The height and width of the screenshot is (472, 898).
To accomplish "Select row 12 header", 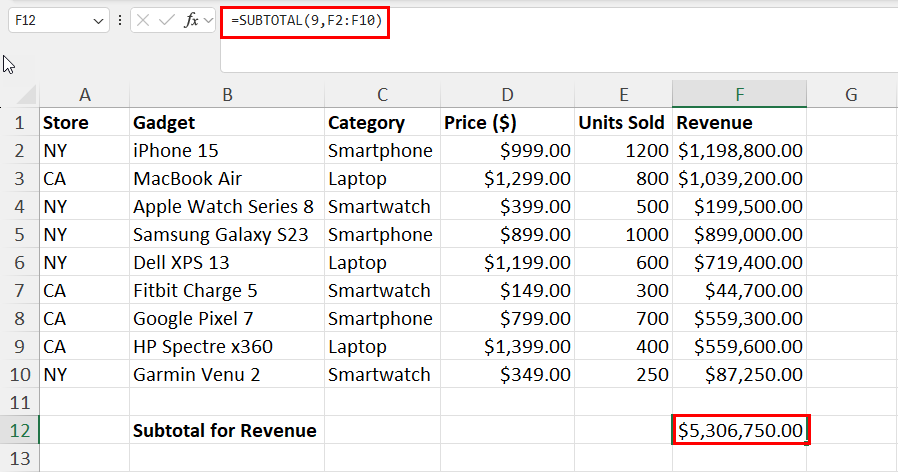I will [19, 431].
